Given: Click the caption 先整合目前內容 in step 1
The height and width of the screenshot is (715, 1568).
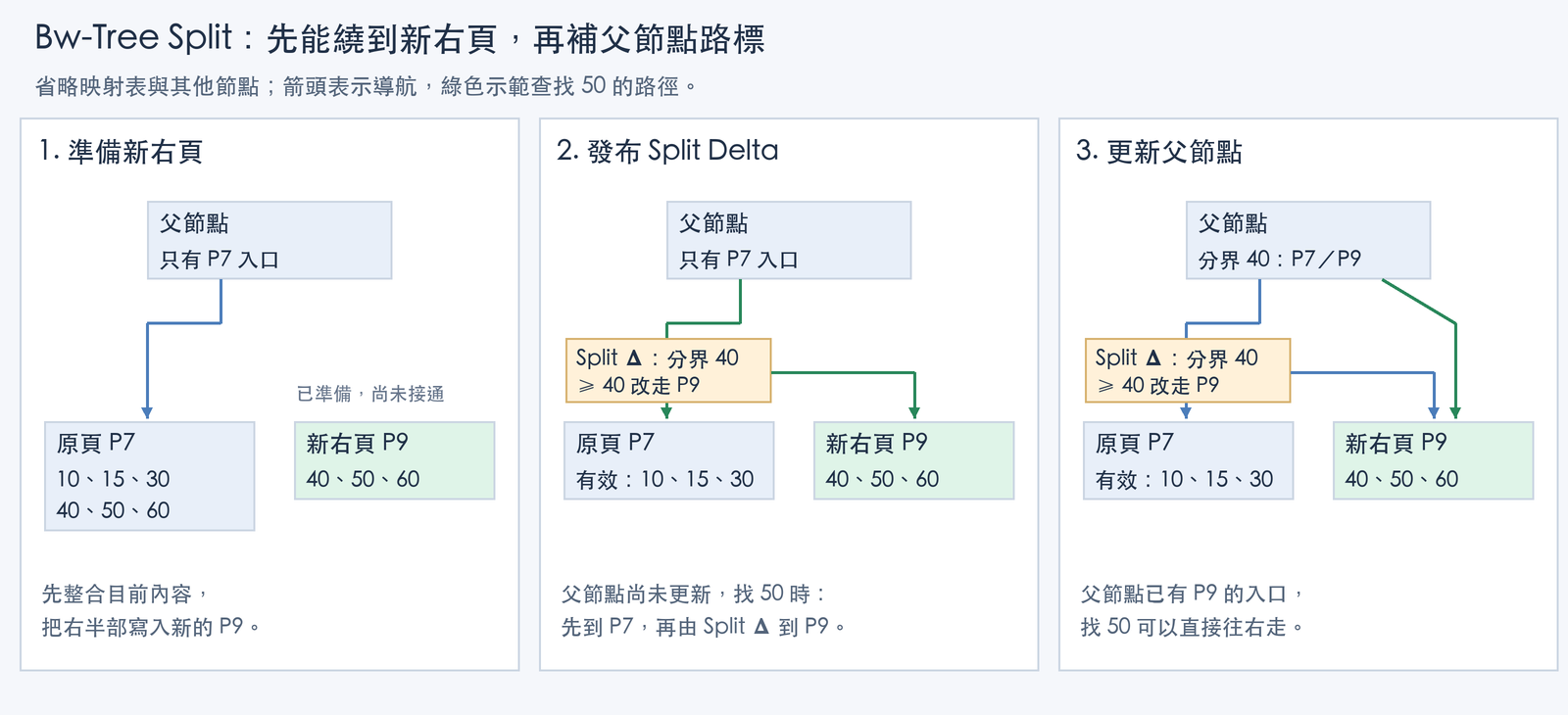Looking at the screenshot, I should (x=125, y=594).
